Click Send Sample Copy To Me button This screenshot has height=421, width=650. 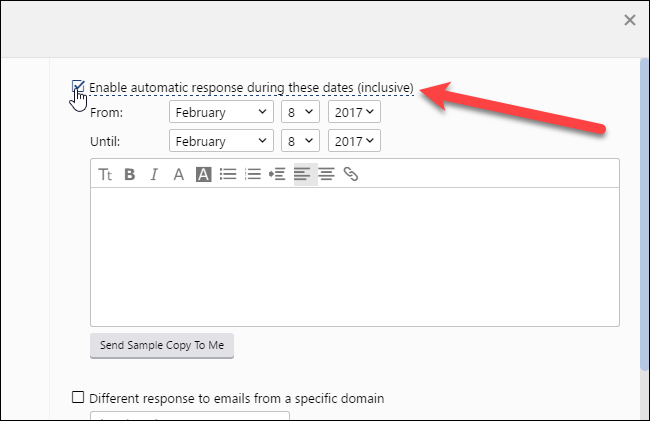pos(162,345)
